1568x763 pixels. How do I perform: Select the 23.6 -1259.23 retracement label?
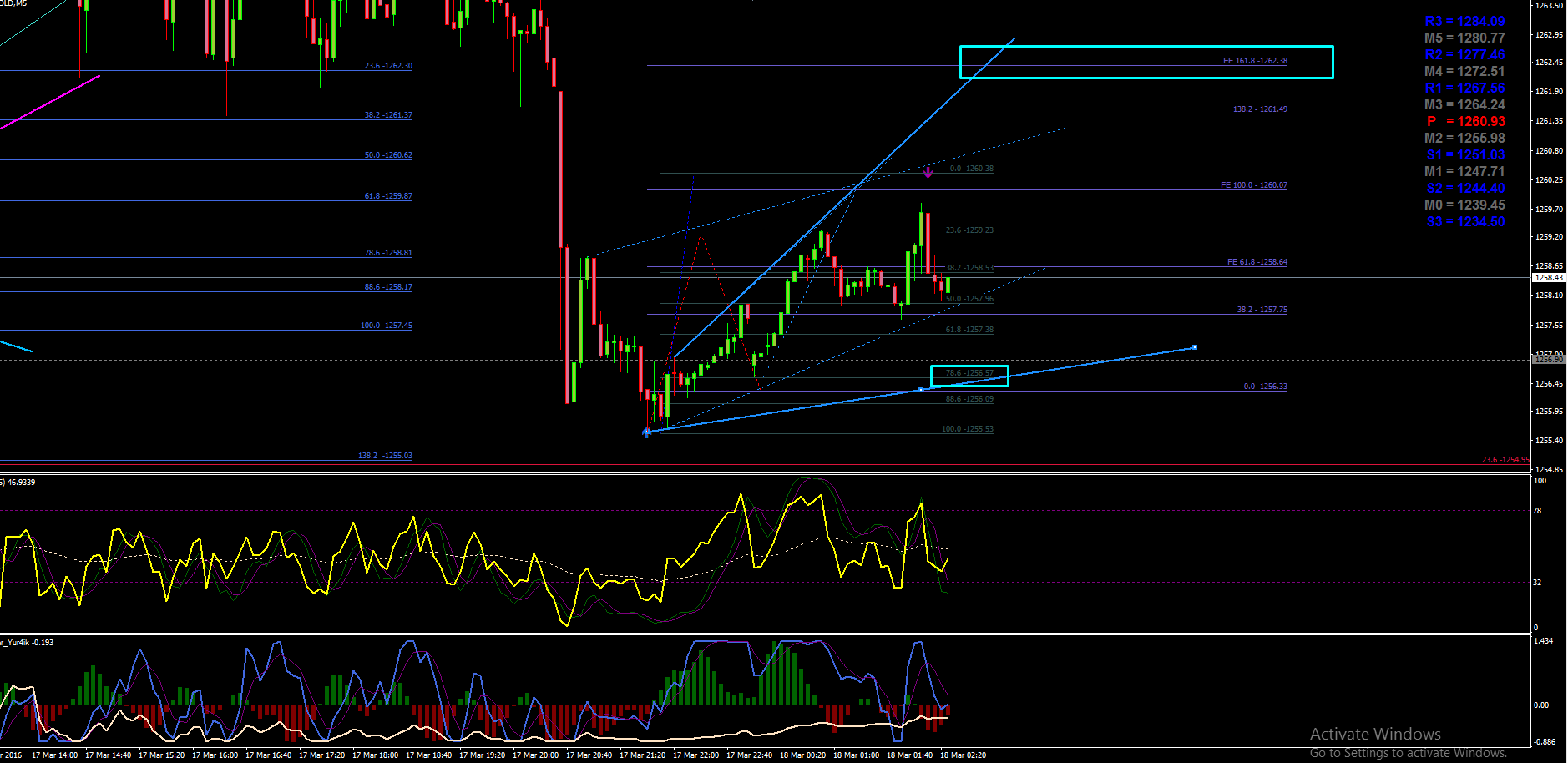pos(969,230)
